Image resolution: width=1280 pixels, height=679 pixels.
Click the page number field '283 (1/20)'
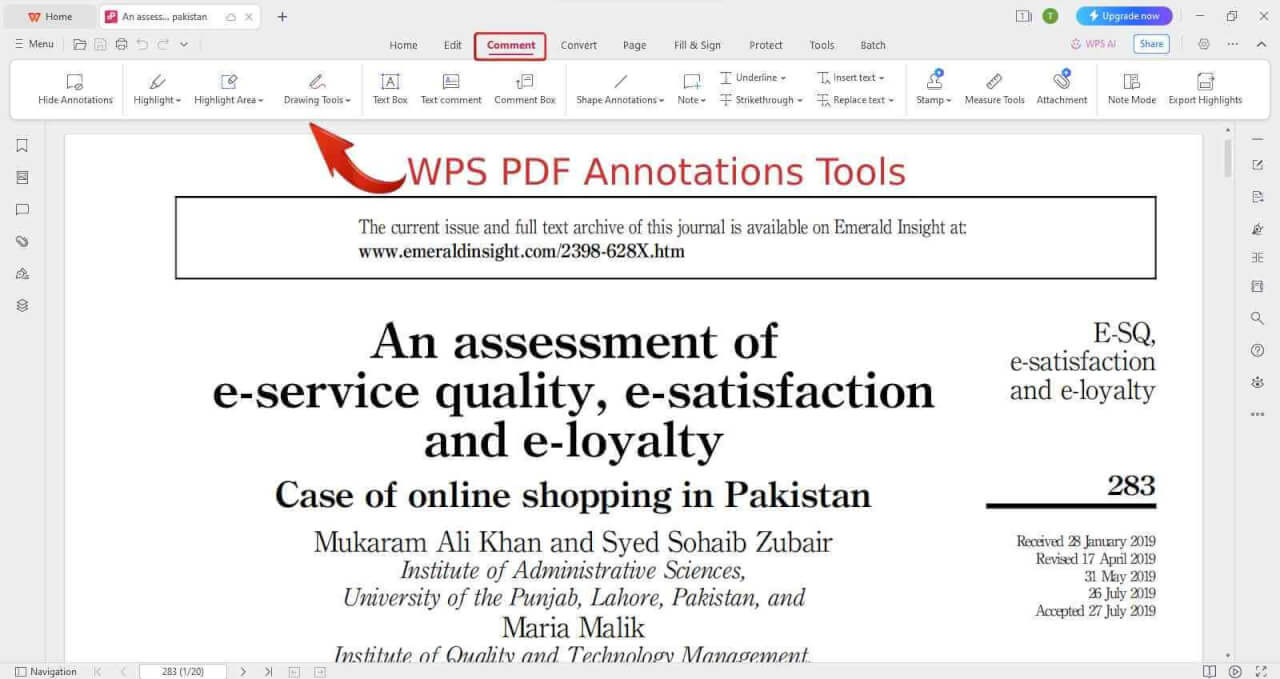click(182, 671)
